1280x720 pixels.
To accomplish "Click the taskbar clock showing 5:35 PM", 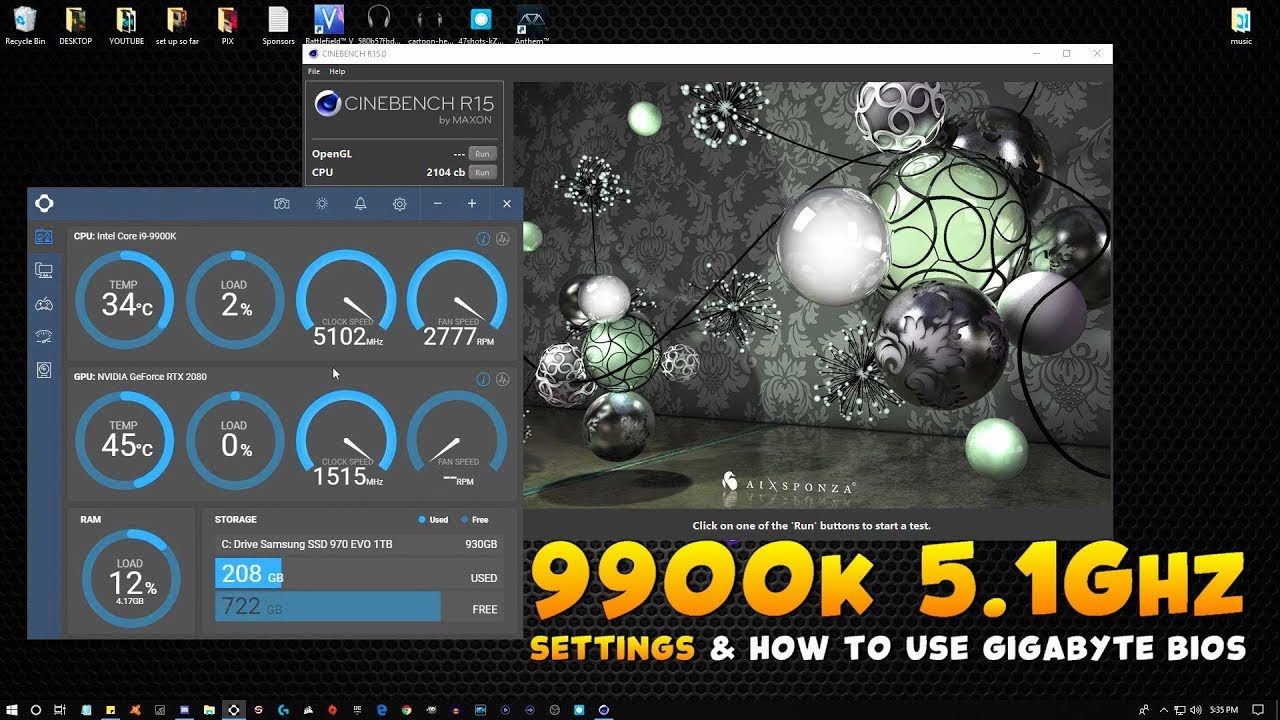I will (x=1224, y=710).
